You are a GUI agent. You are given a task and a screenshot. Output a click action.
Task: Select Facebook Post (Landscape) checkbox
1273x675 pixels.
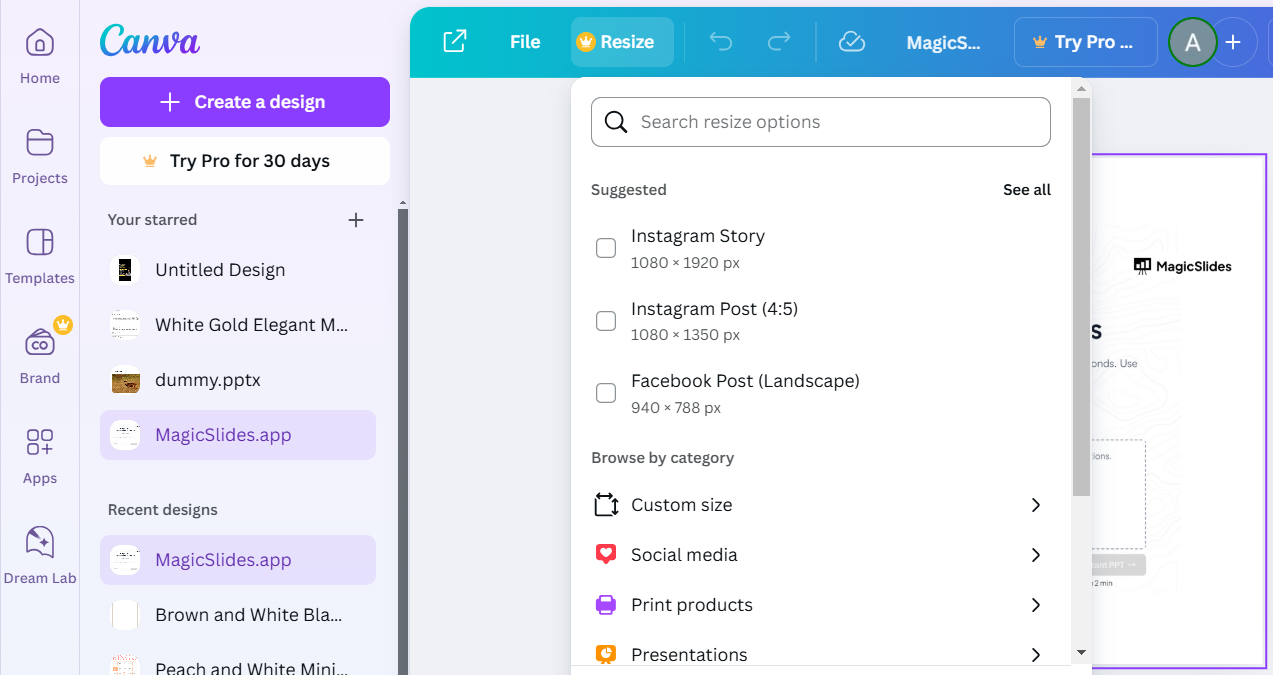[606, 393]
